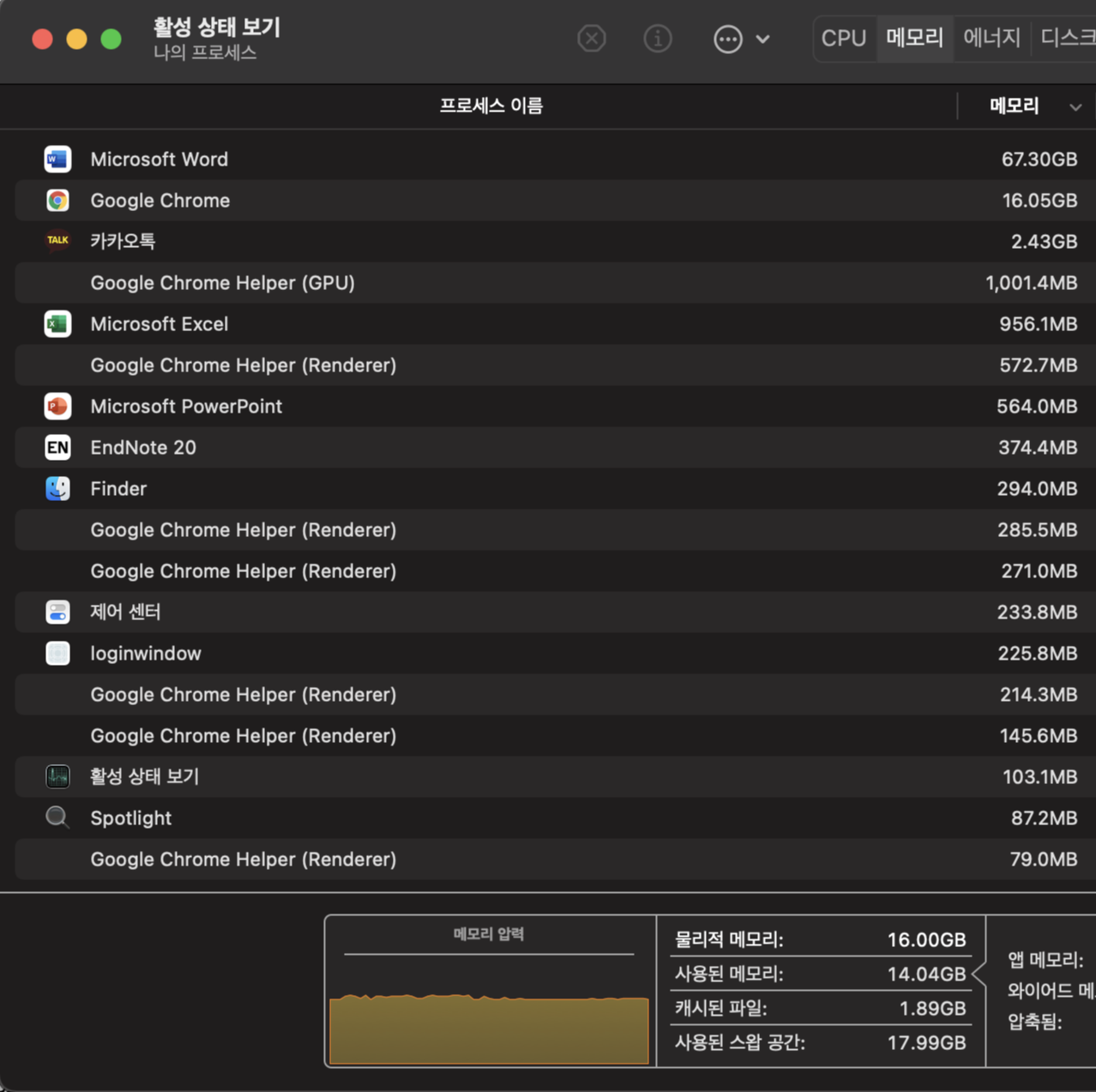Open process info with the i icon
The width and height of the screenshot is (1096, 1092).
(658, 39)
